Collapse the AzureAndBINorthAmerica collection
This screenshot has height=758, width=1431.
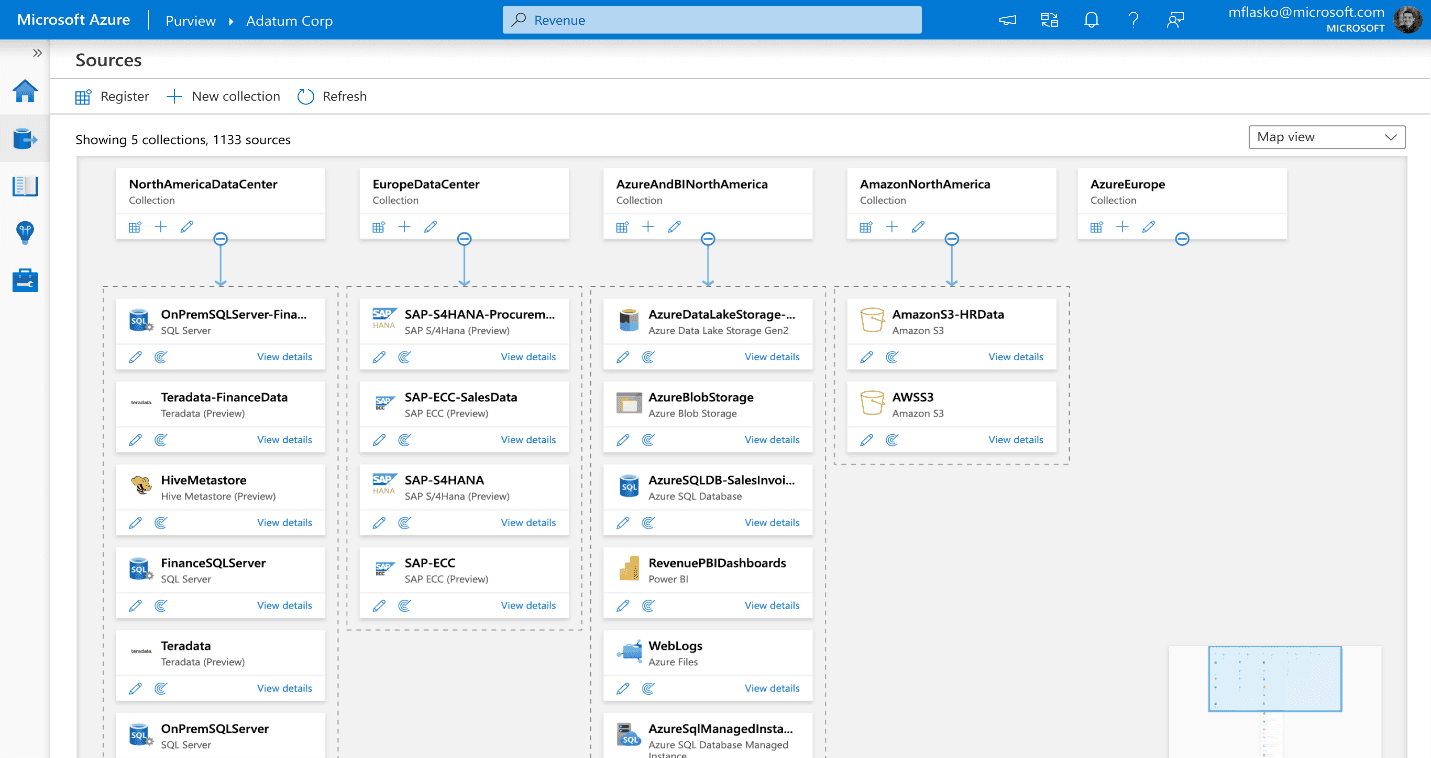point(708,239)
